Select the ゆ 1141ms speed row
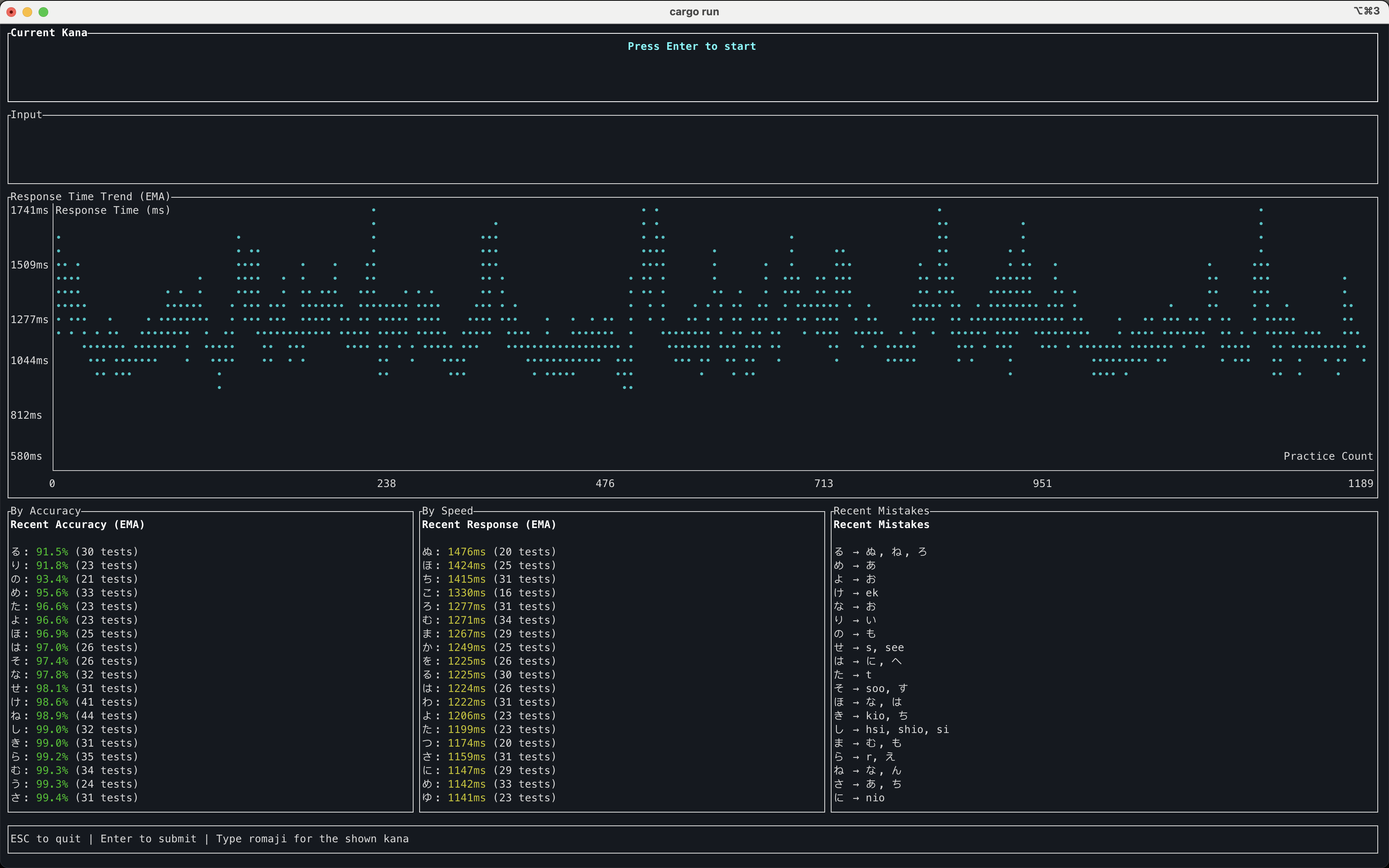Screen dimensions: 1389x868 (x=489, y=798)
